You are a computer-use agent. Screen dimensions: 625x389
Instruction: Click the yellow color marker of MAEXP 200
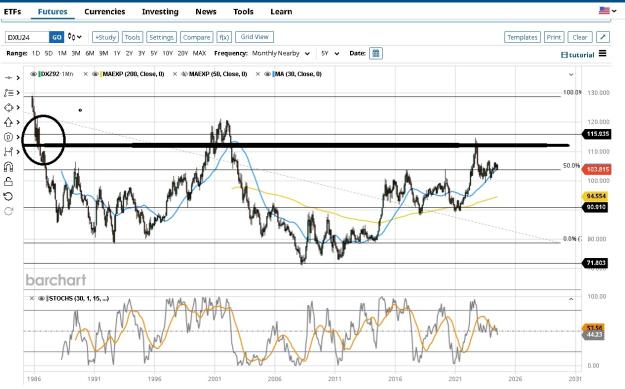click(101, 74)
